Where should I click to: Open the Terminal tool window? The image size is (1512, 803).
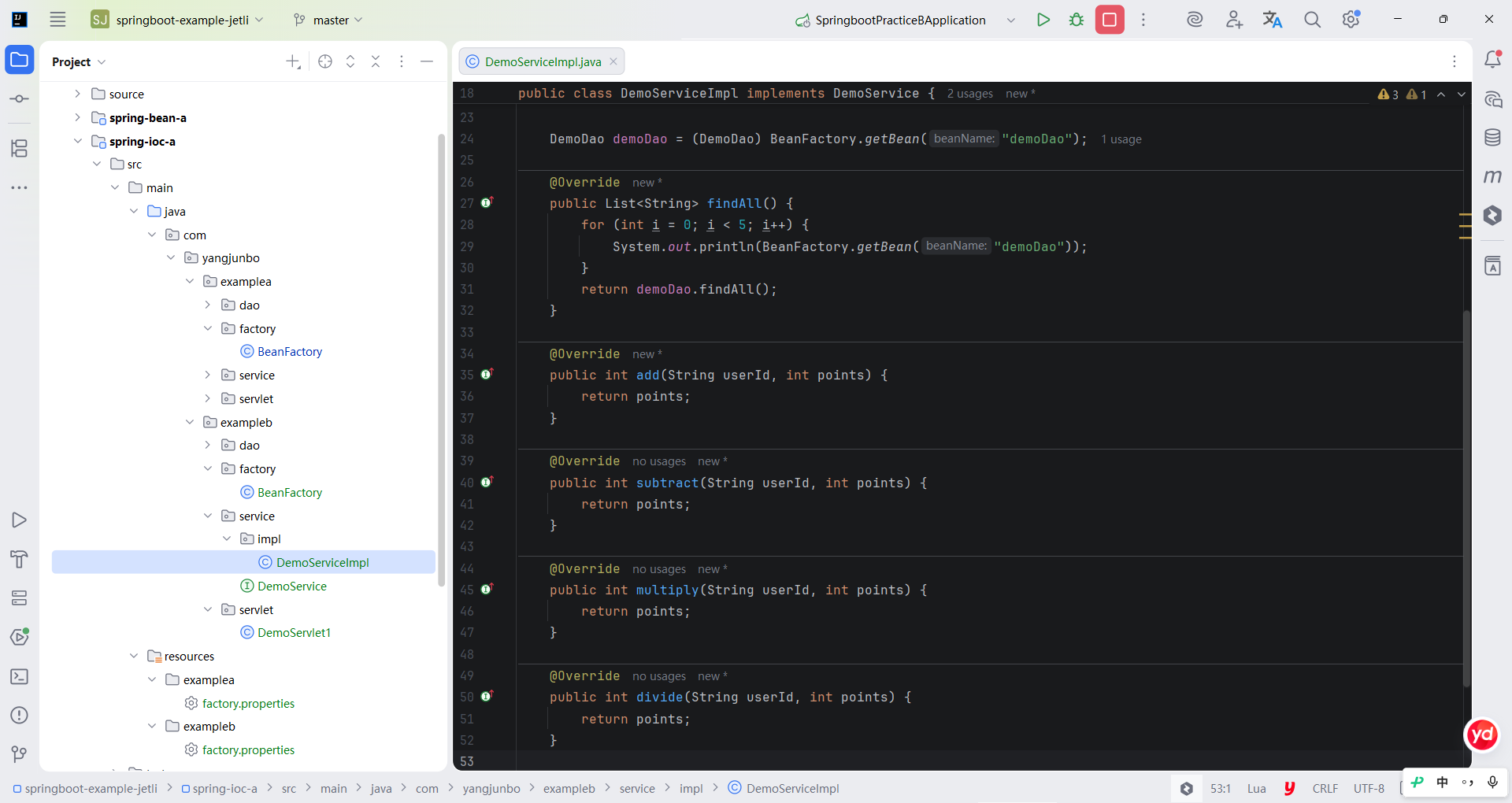click(20, 676)
